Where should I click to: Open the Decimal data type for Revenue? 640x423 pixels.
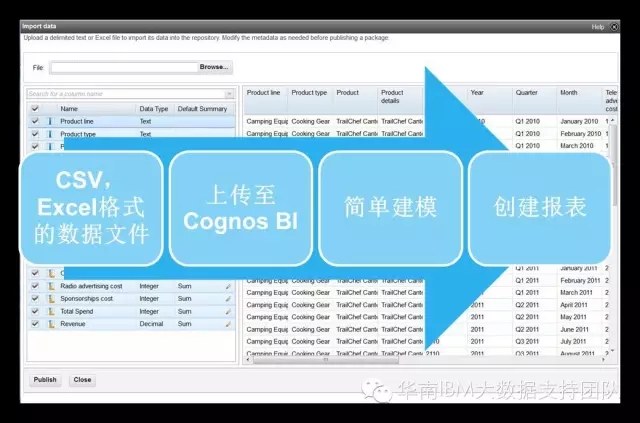(x=151, y=324)
